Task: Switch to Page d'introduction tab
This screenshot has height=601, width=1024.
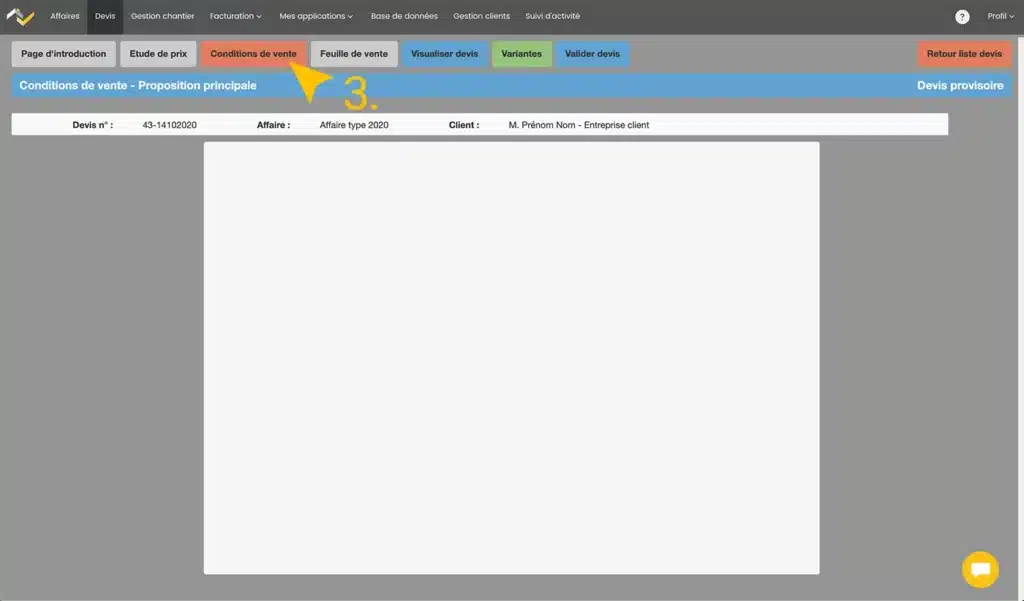Action: (63, 54)
